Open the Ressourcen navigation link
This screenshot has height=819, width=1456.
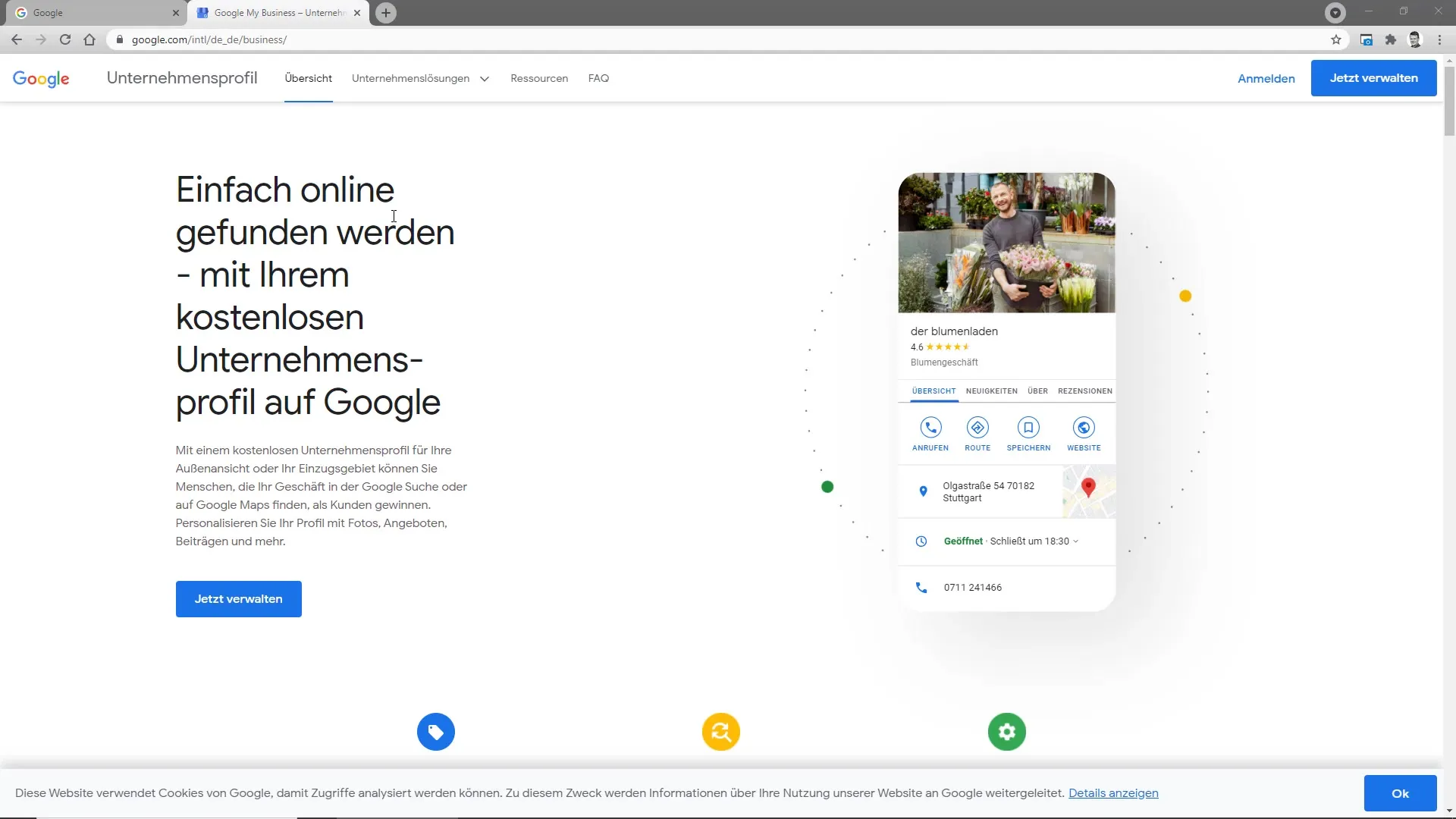[x=539, y=78]
